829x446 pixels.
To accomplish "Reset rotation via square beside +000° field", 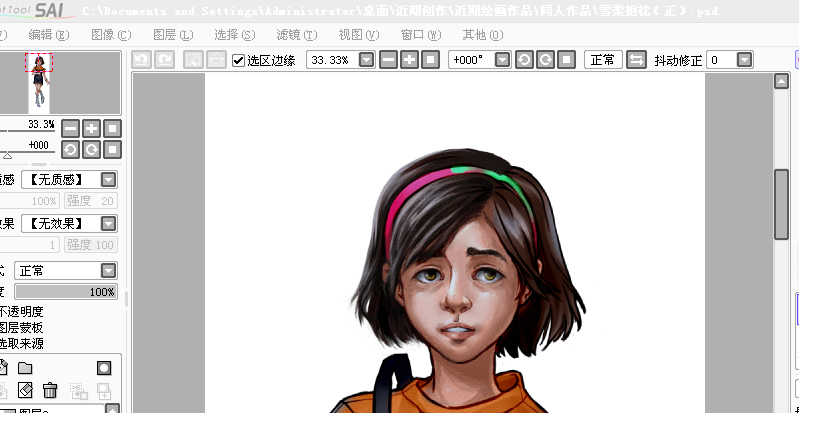I will tap(566, 60).
